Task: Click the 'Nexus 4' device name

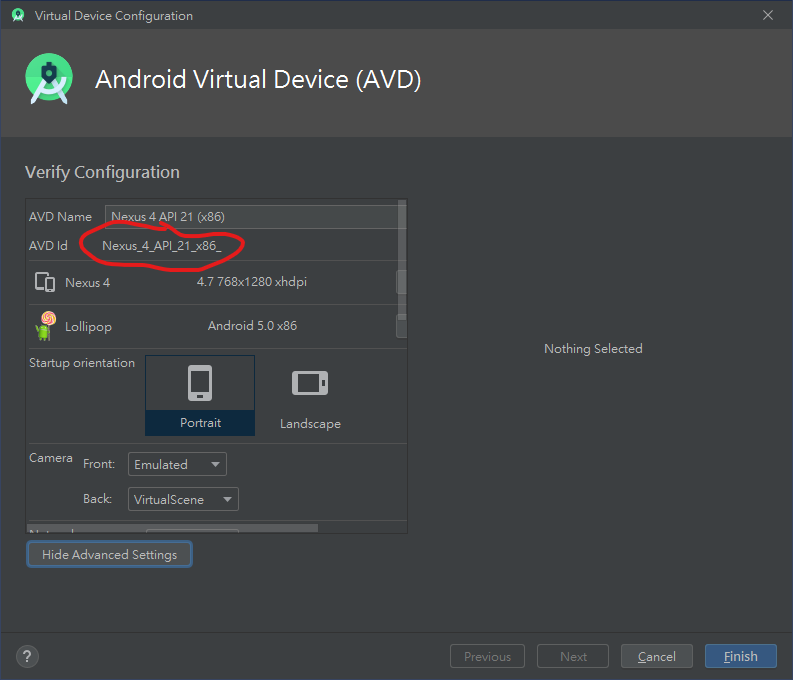Action: pos(87,283)
